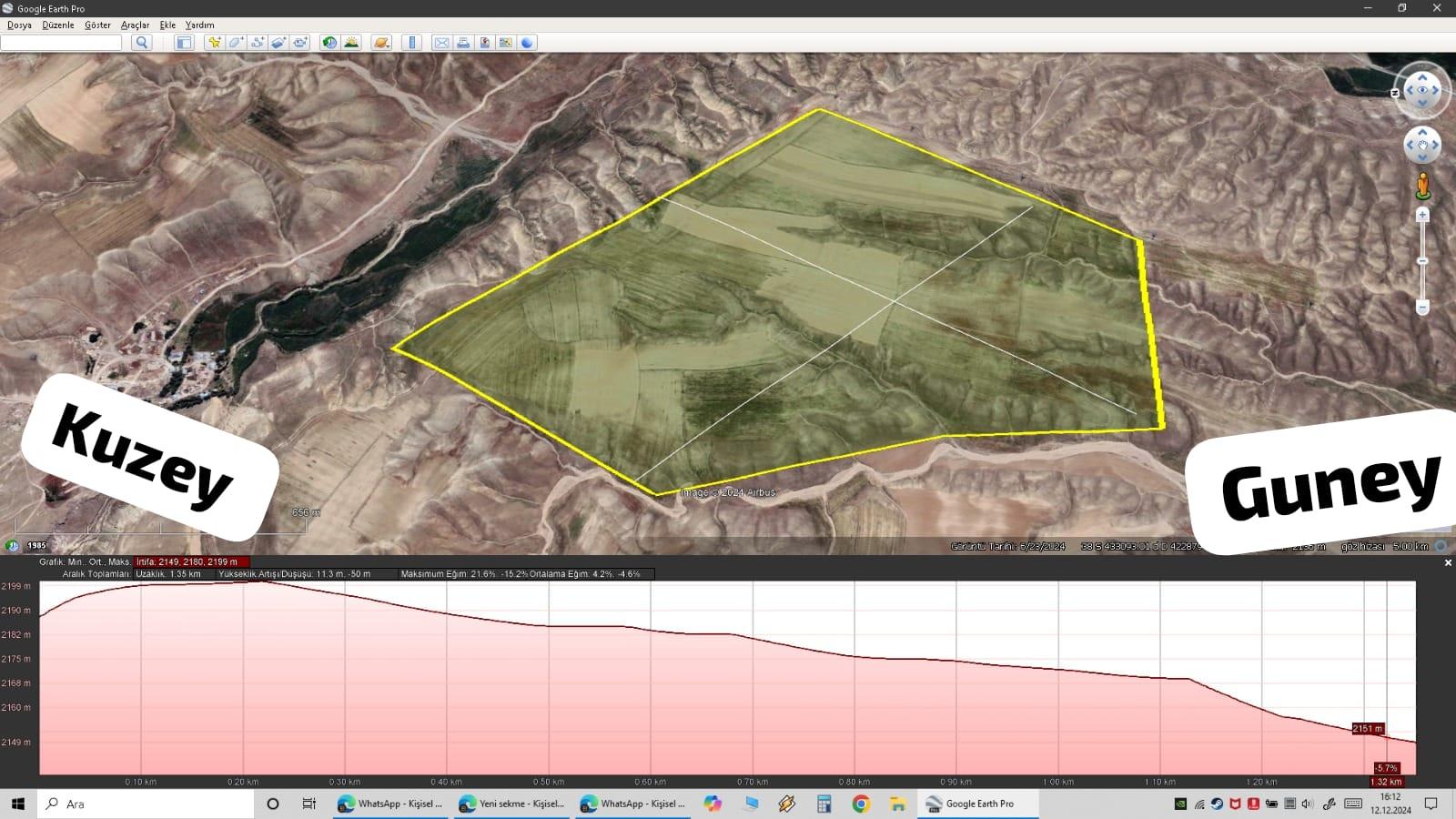The height and width of the screenshot is (819, 1456).
Task: Open the Record a Tour tool
Action: [300, 43]
